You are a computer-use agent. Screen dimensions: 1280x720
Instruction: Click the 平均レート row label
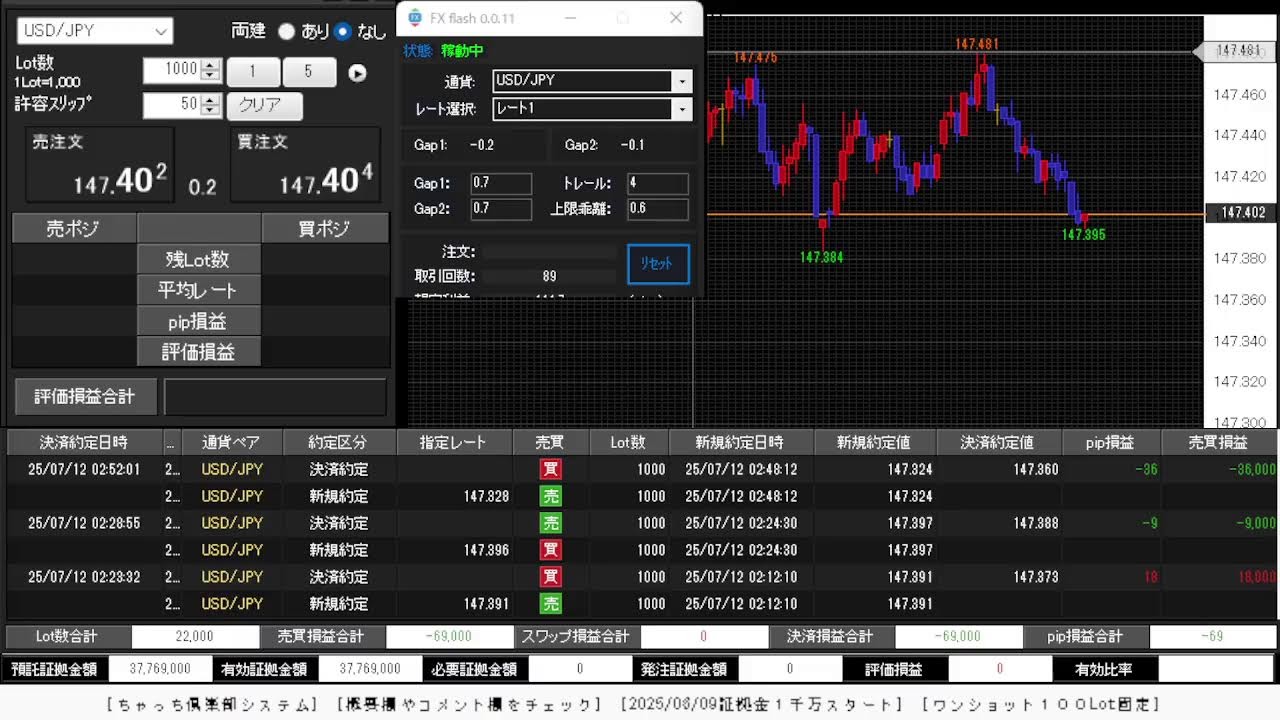tap(198, 290)
